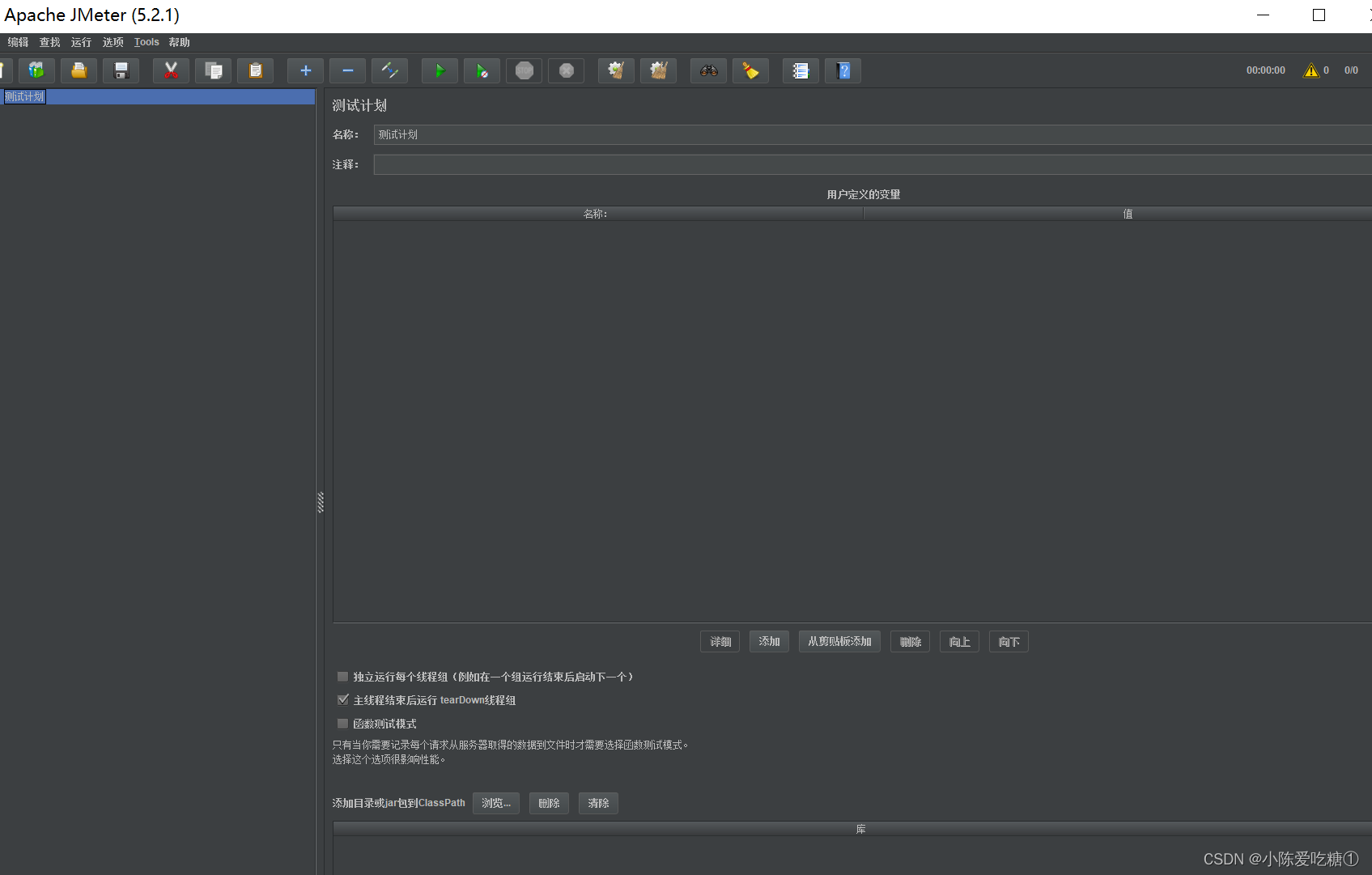Click the Open file folder icon
The width and height of the screenshot is (1372, 875).
[79, 71]
